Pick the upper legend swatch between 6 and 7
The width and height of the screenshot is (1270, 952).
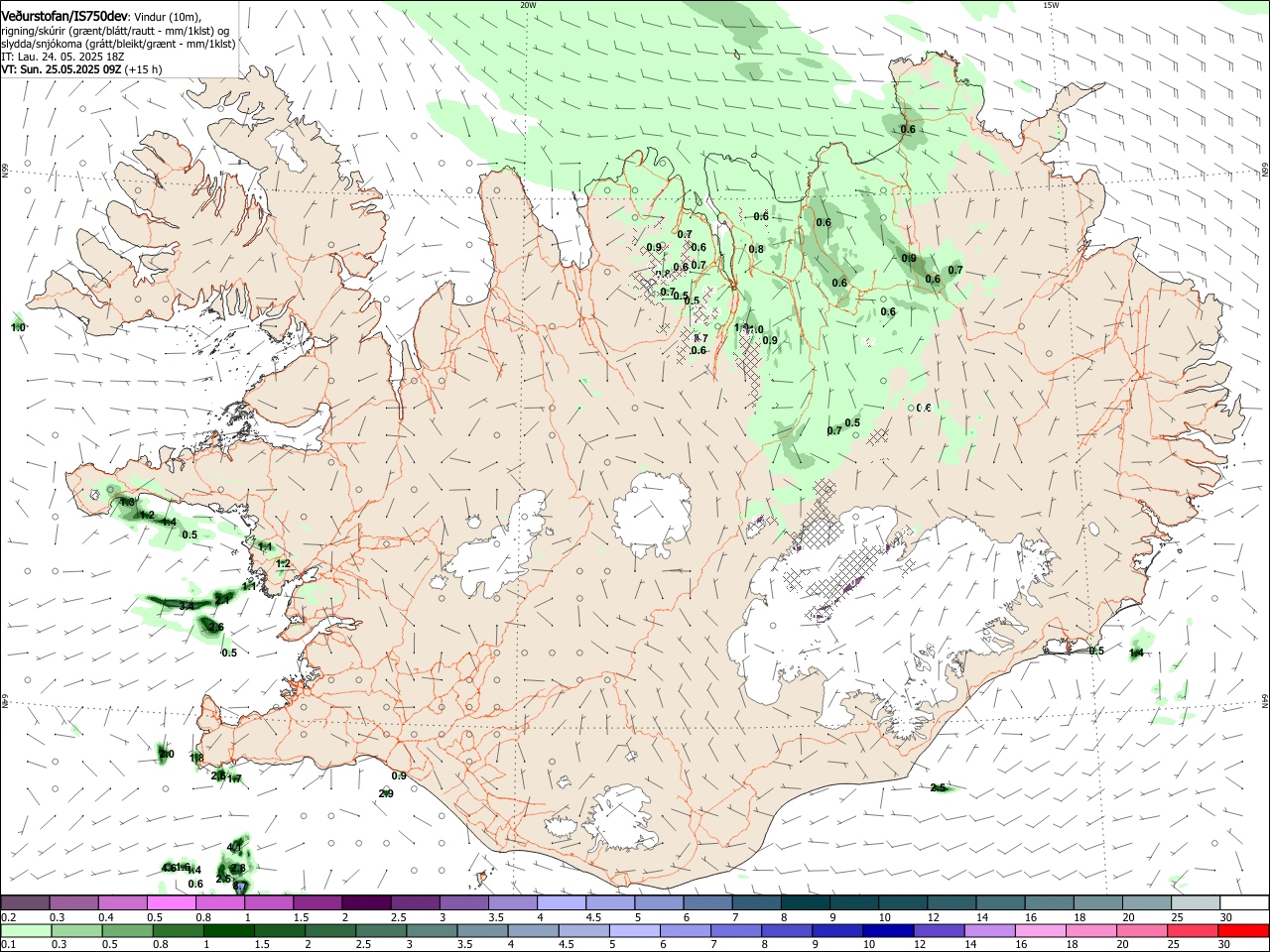[x=707, y=903]
